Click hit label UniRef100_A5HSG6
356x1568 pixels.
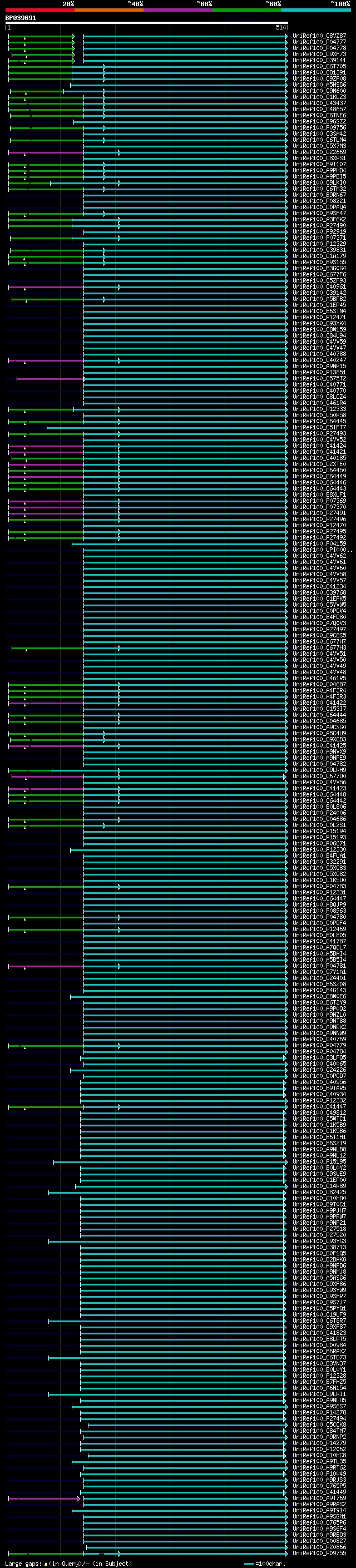click(319, 85)
